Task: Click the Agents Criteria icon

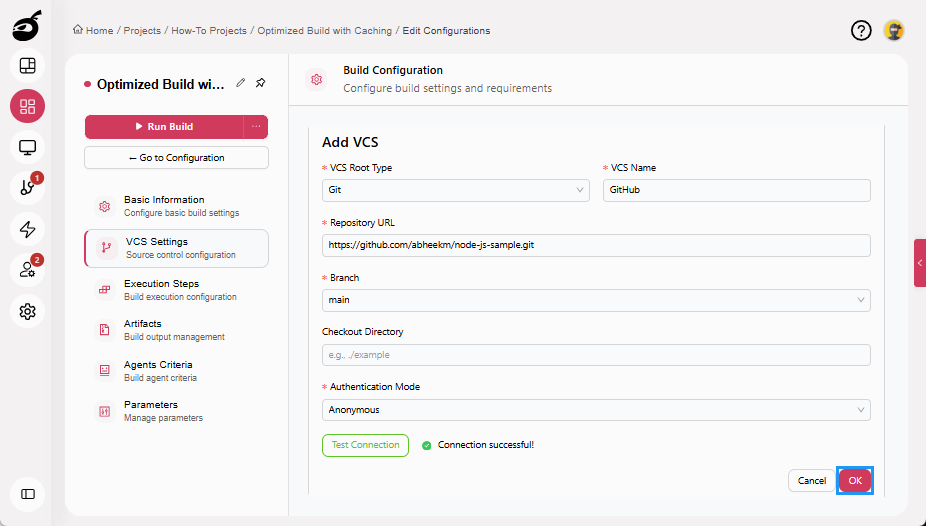Action: [x=105, y=371]
